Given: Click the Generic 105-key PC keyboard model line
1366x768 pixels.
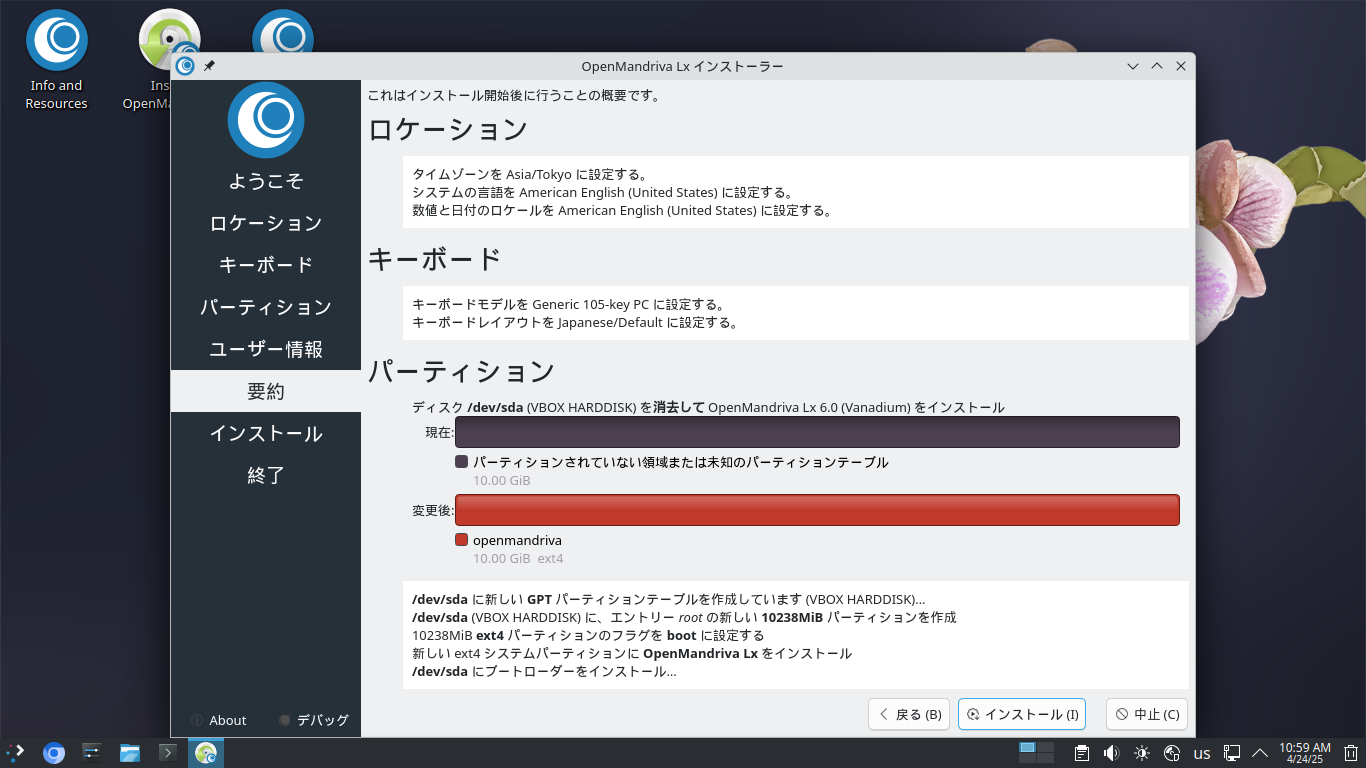Looking at the screenshot, I should click(568, 304).
